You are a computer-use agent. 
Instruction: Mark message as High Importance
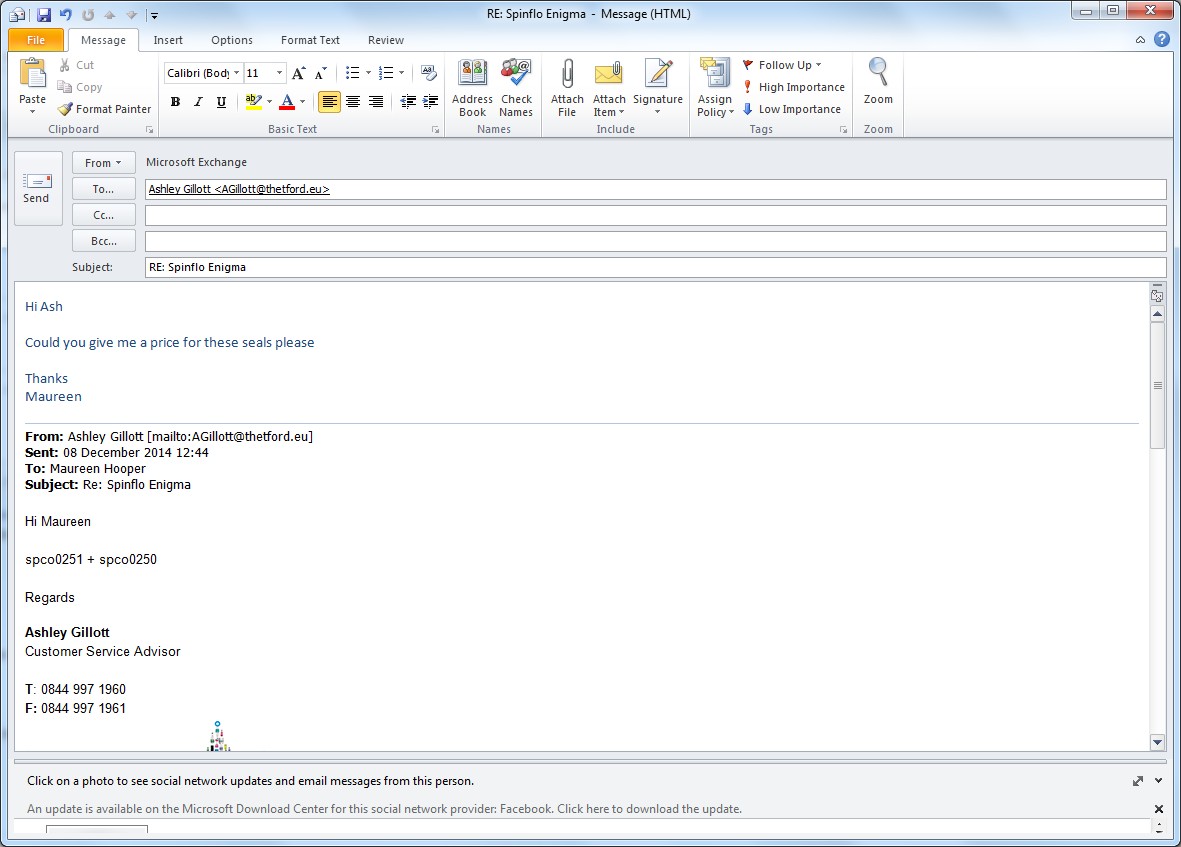pyautogui.click(x=793, y=87)
